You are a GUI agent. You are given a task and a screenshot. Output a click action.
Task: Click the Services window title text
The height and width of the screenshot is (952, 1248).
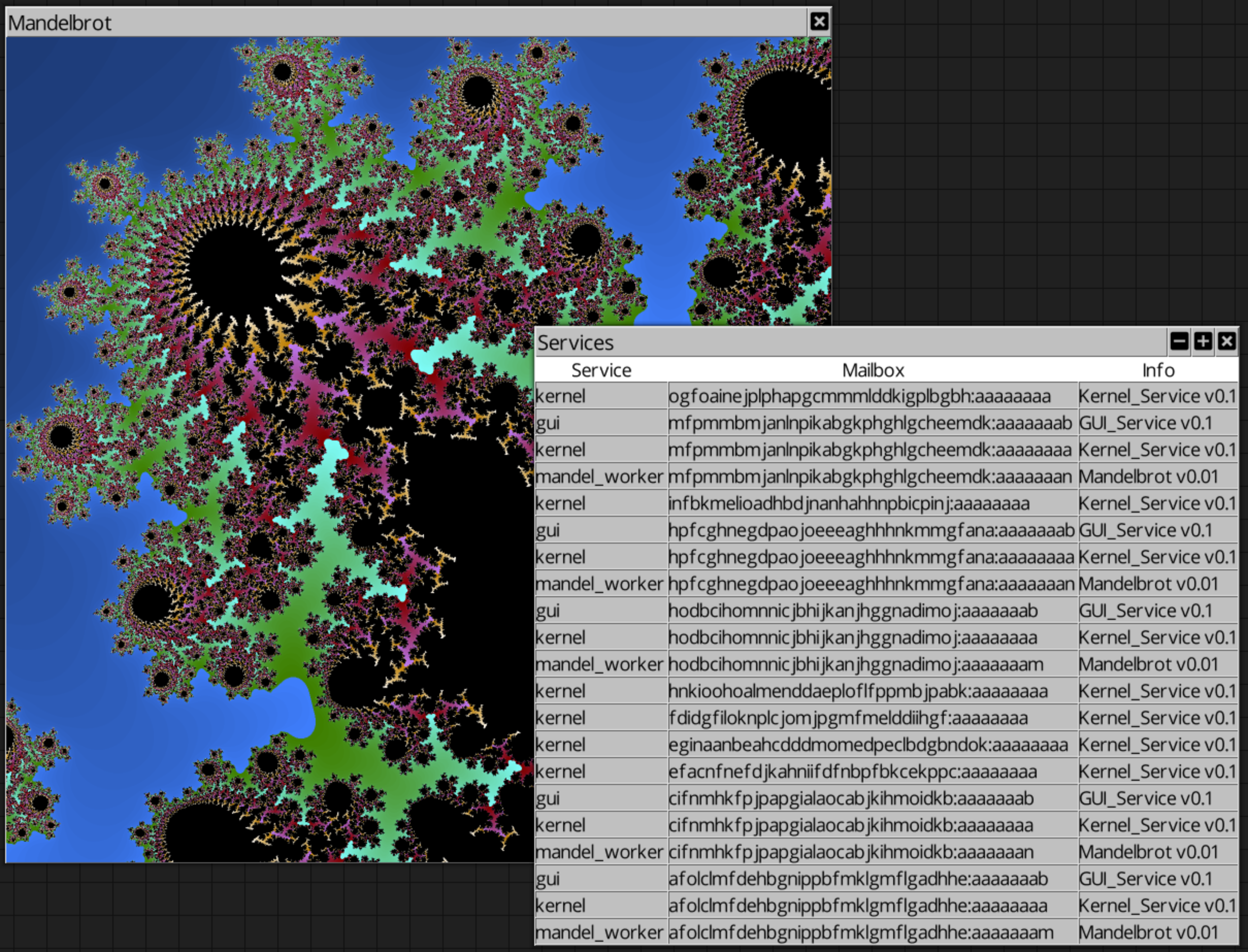[x=575, y=343]
